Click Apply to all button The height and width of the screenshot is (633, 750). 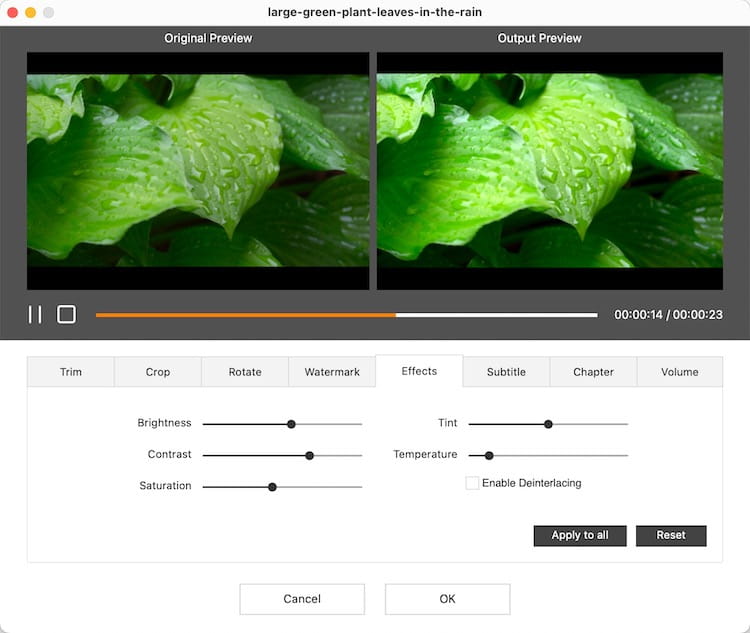(580, 535)
